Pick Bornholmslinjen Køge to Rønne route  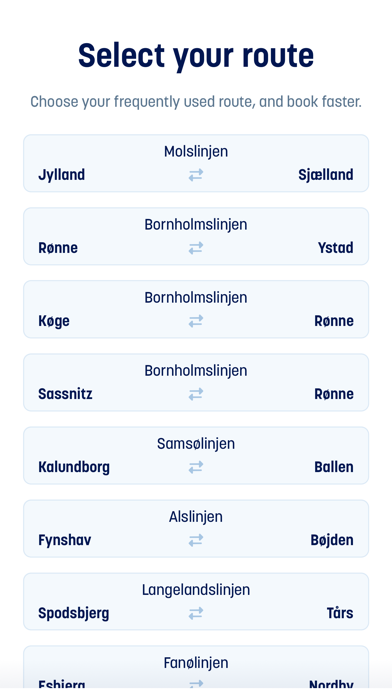tap(196, 309)
